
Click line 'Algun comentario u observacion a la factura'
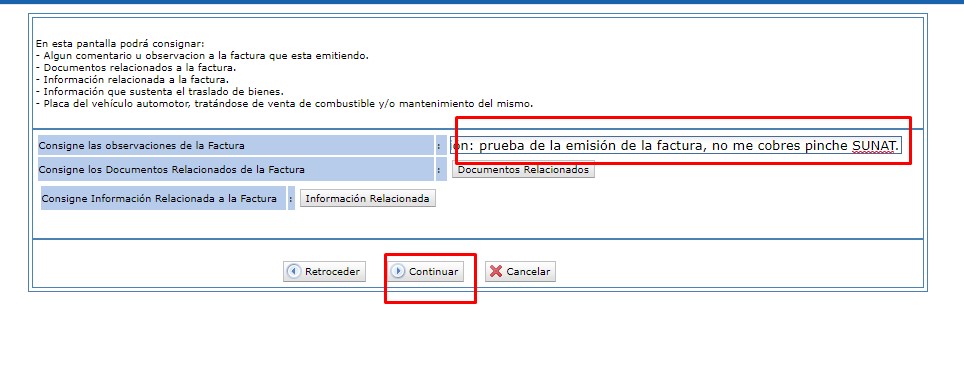click(202, 55)
